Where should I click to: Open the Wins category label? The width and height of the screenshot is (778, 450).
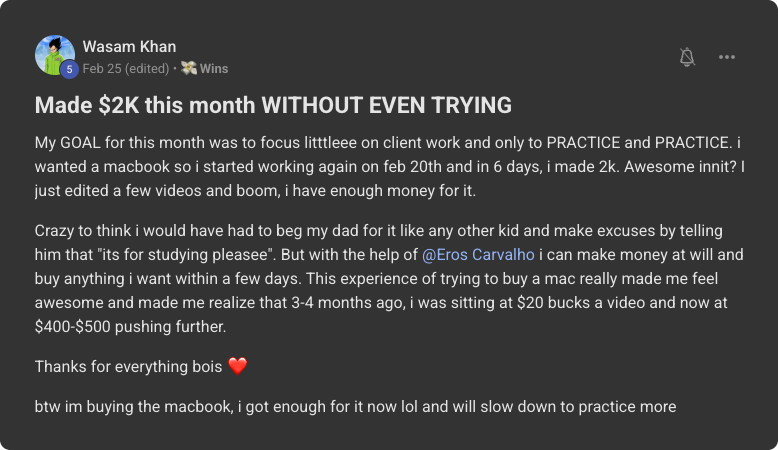click(214, 69)
